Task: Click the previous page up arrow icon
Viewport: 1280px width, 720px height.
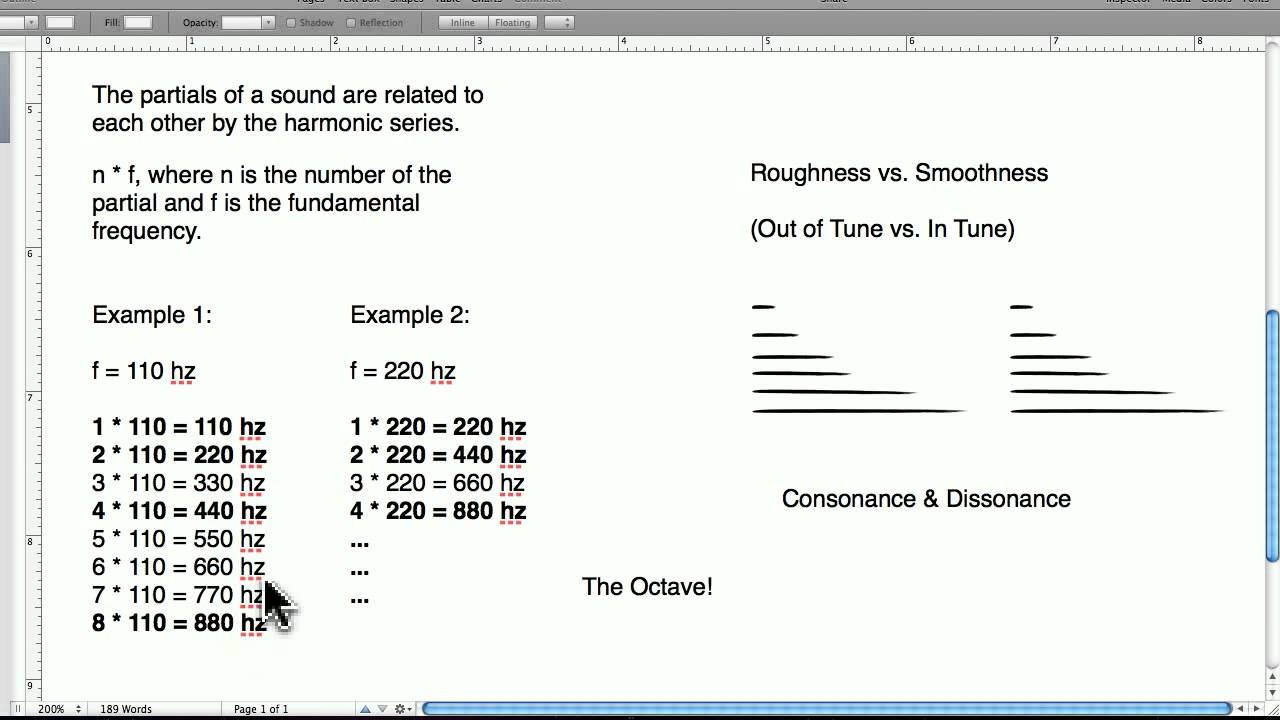Action: tap(366, 709)
